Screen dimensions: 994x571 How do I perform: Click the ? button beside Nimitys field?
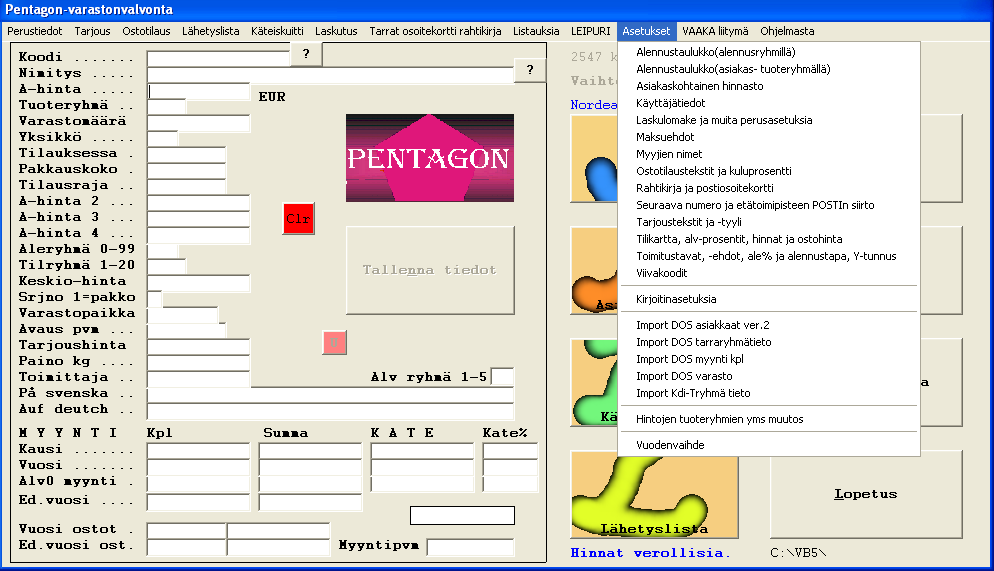[529, 70]
